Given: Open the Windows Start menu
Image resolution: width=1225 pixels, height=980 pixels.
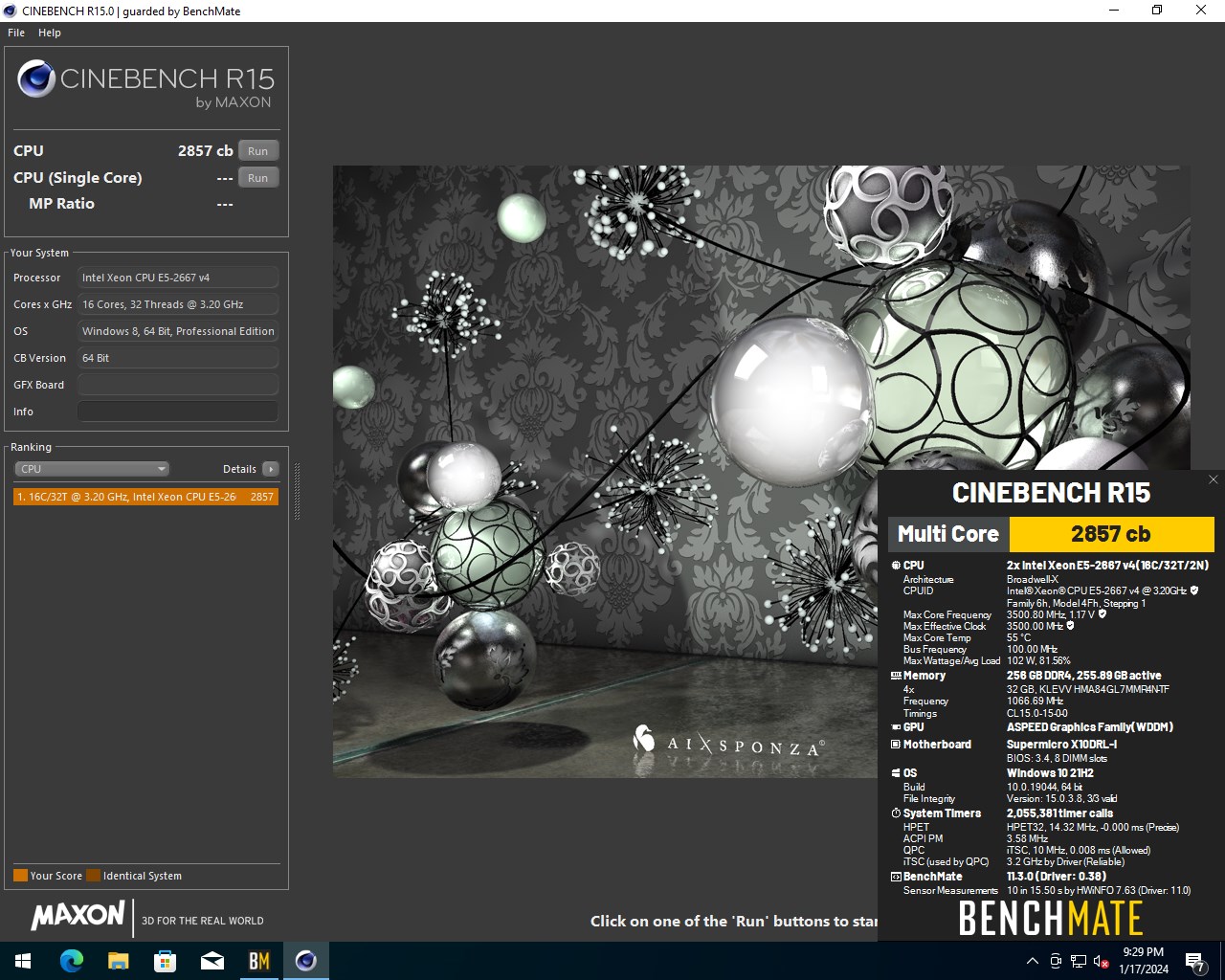Looking at the screenshot, I should click(x=23, y=961).
